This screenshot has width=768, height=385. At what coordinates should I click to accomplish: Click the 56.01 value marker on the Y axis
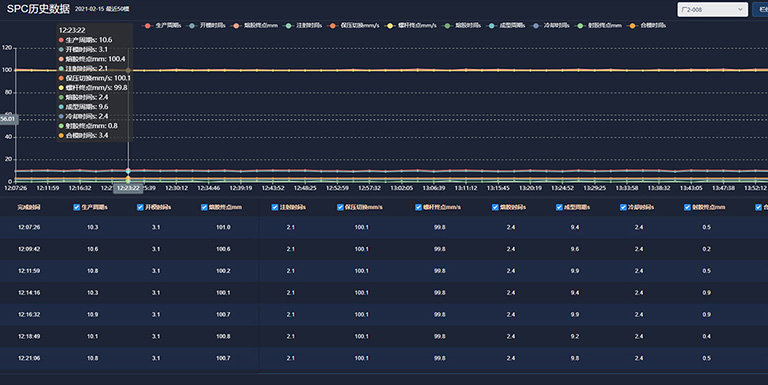[8, 119]
